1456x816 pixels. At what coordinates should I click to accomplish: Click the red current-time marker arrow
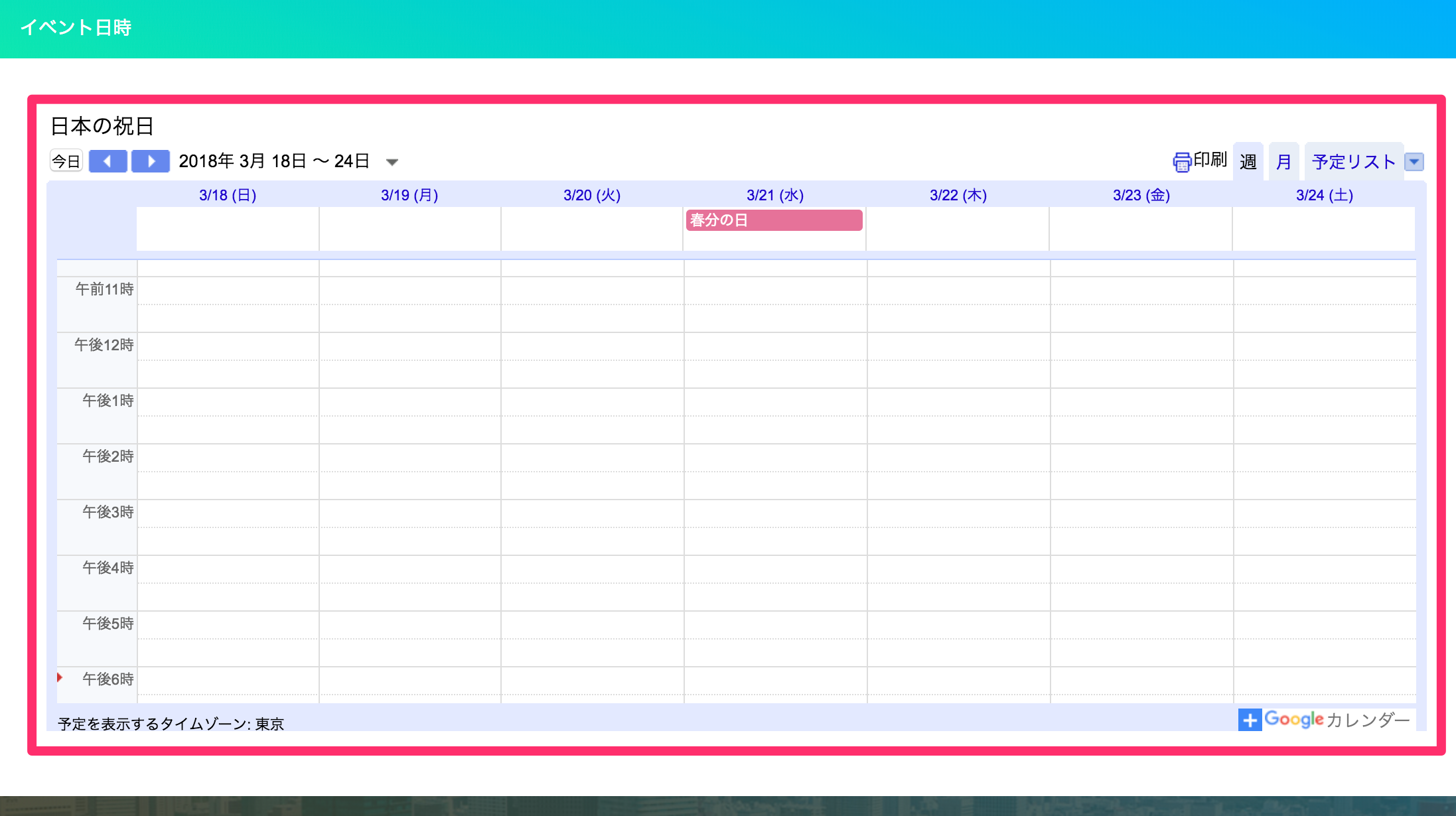click(x=60, y=677)
